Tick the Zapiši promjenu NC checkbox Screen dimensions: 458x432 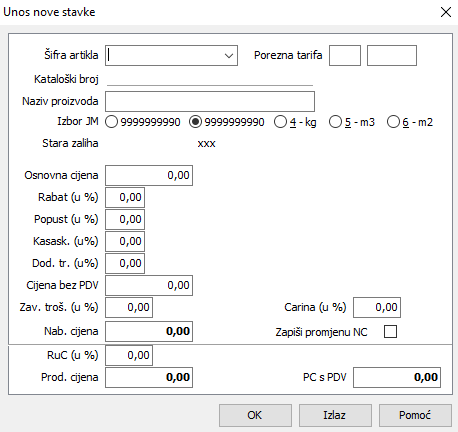390,332
